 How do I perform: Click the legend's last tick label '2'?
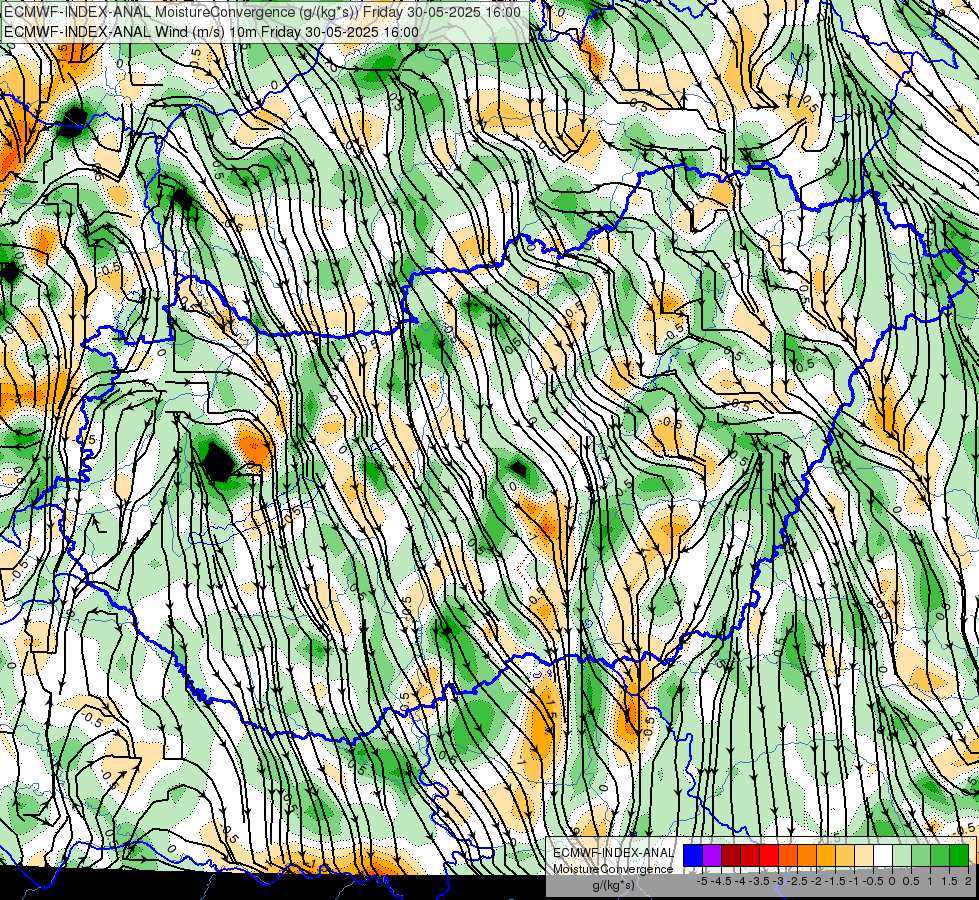click(x=968, y=881)
